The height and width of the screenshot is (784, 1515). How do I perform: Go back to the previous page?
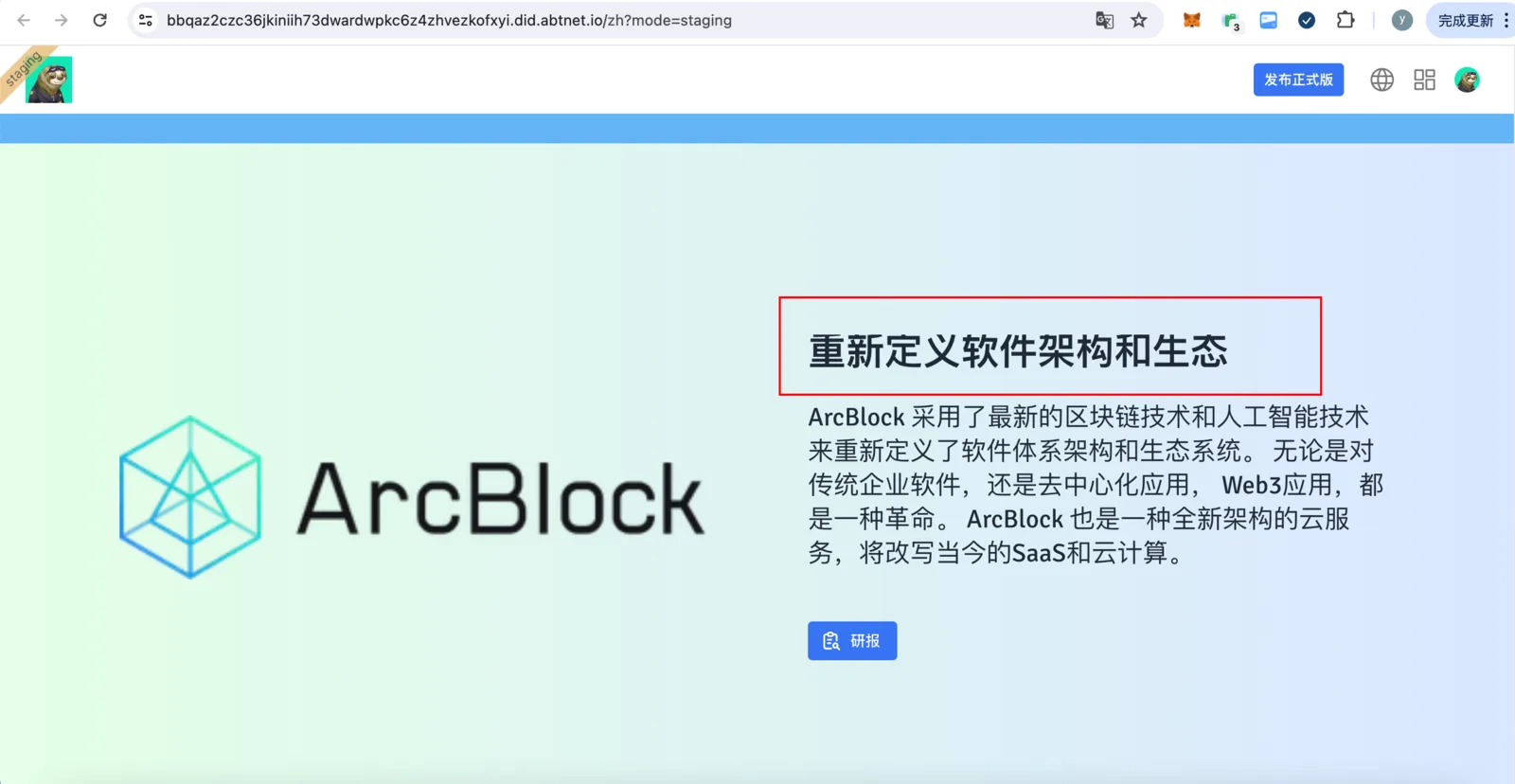point(24,20)
